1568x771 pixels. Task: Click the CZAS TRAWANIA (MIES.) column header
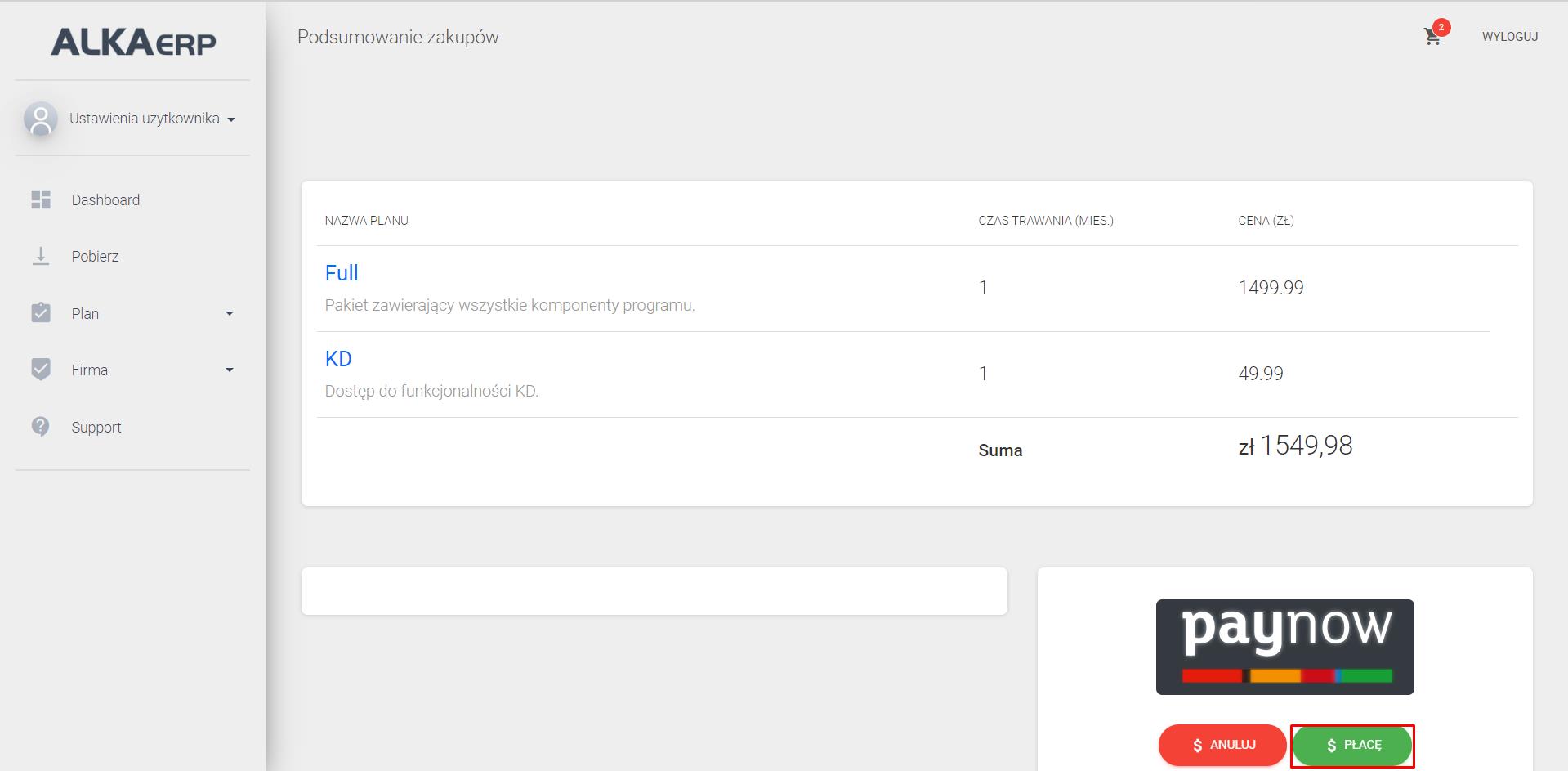click(x=1046, y=221)
